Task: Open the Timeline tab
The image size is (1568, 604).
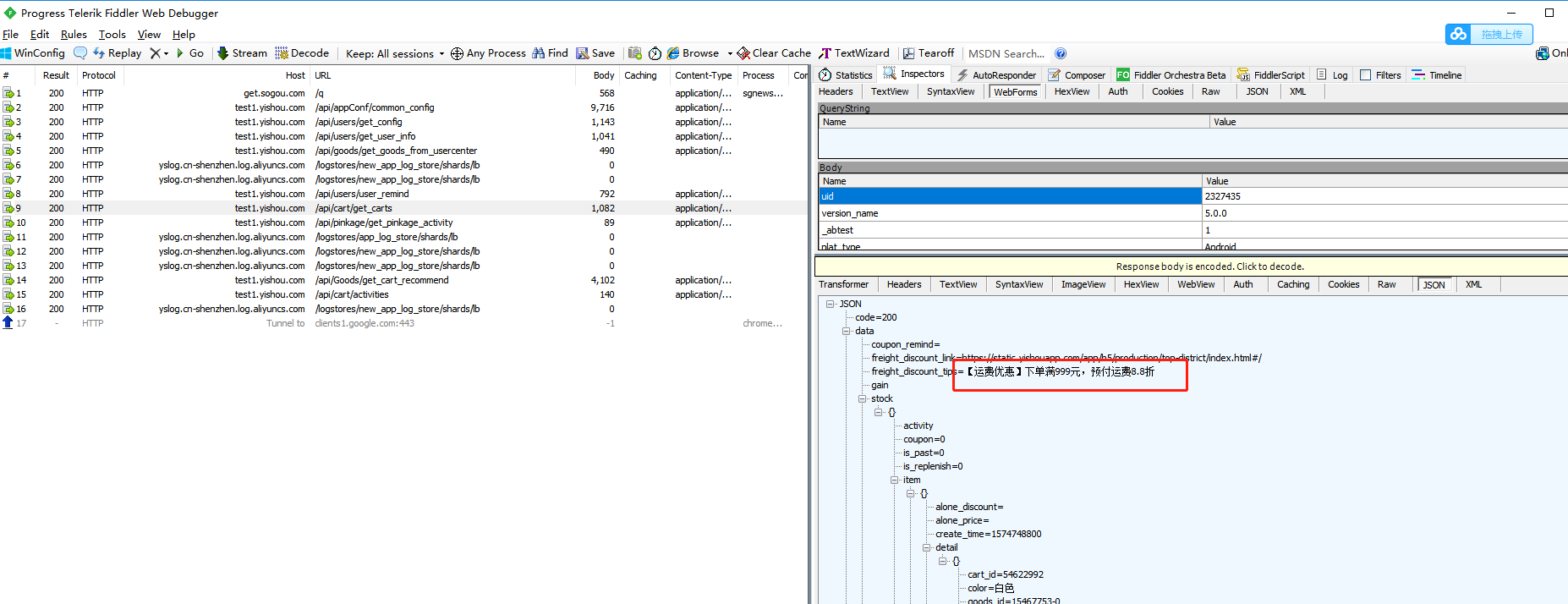Action: (x=1437, y=75)
